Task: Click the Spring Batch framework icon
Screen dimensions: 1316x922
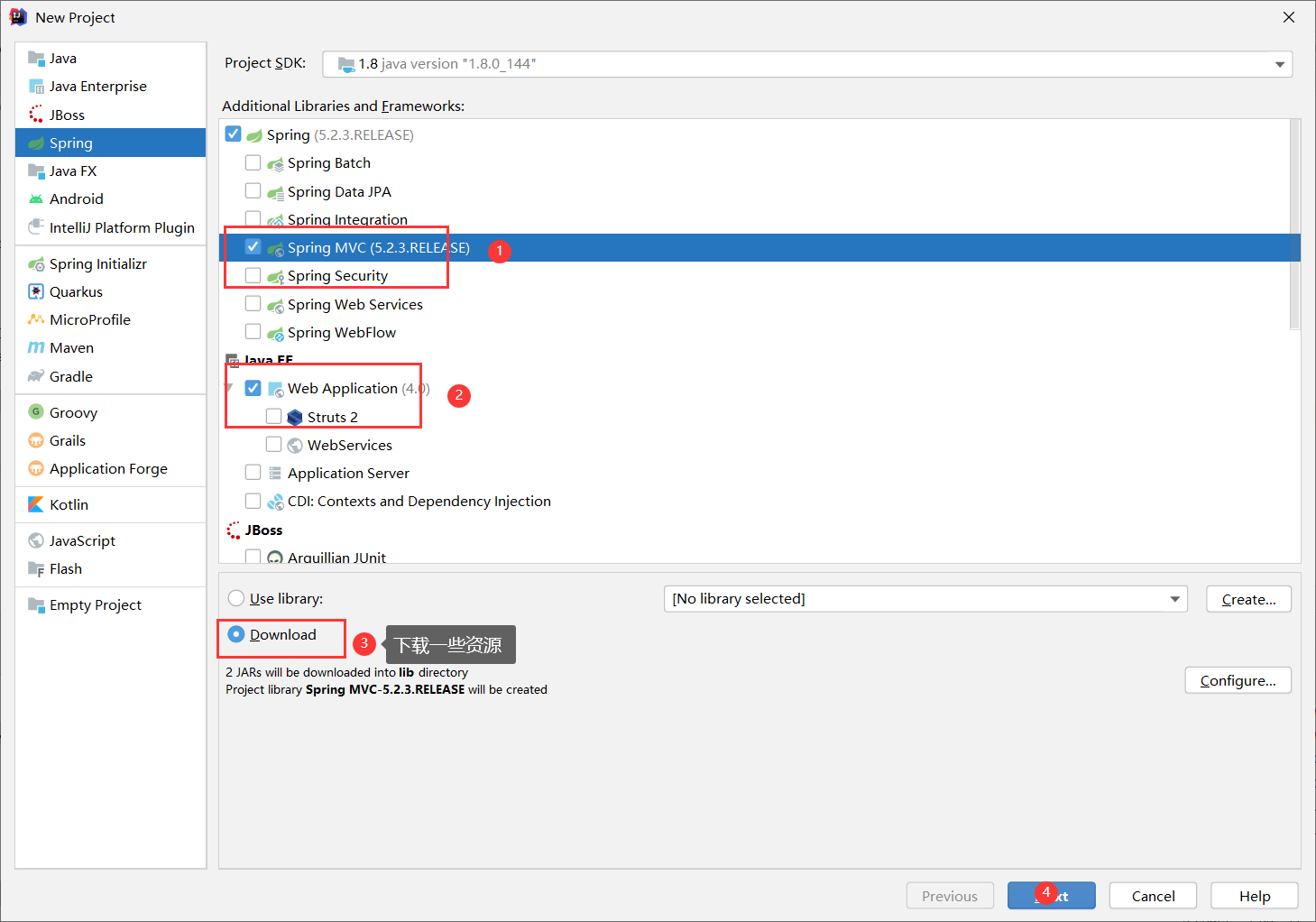Action: click(275, 163)
